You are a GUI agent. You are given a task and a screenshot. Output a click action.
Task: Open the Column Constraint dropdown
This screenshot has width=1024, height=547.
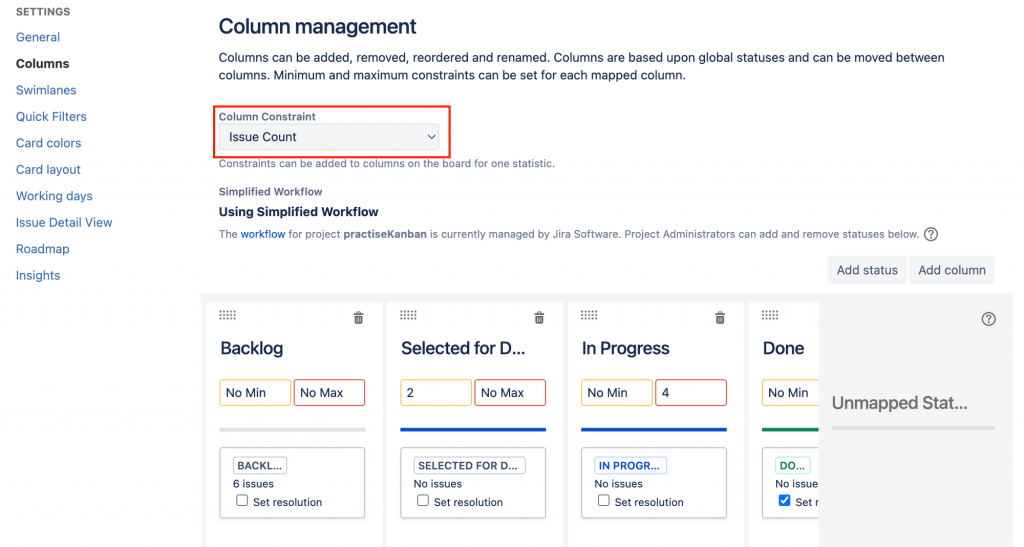[331, 137]
